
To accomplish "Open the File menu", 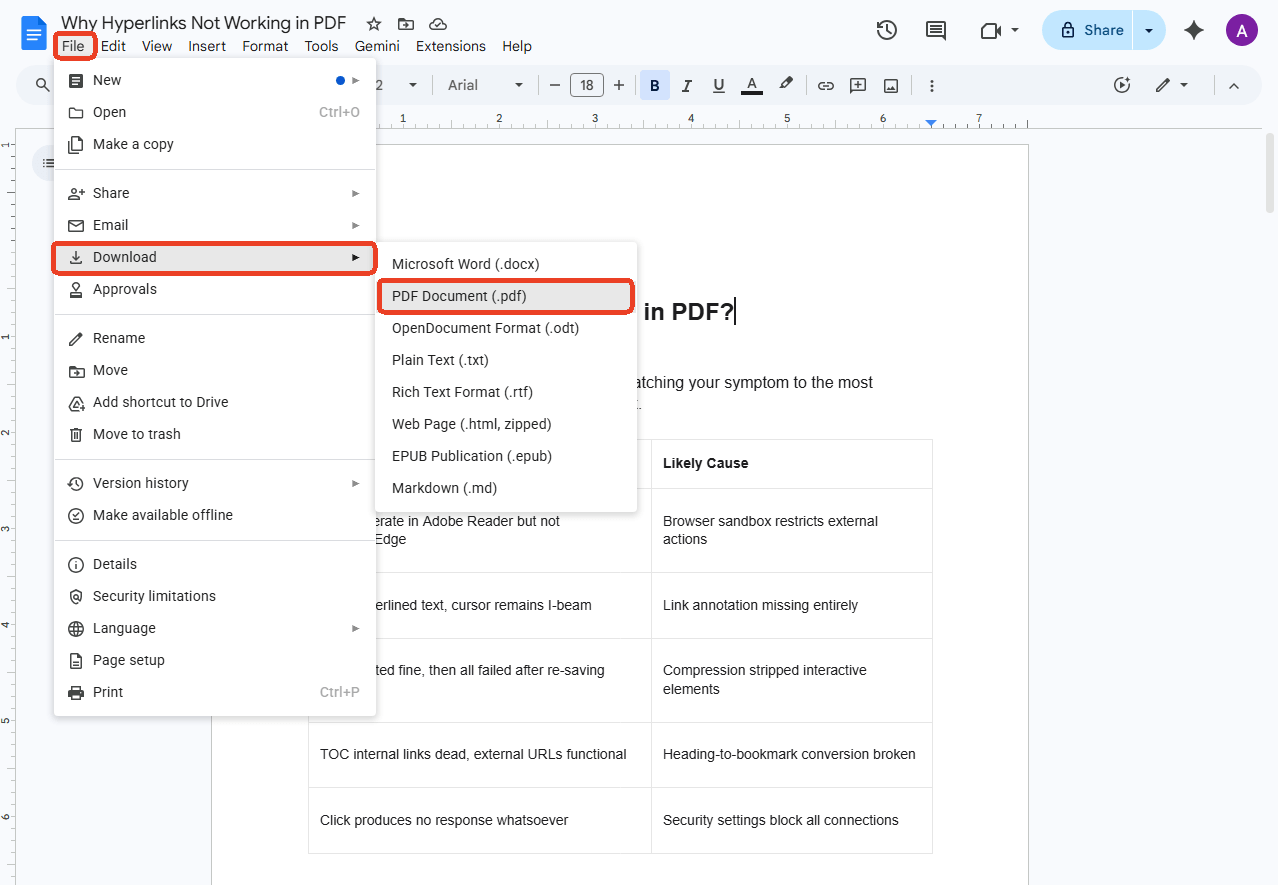I will click(73, 46).
